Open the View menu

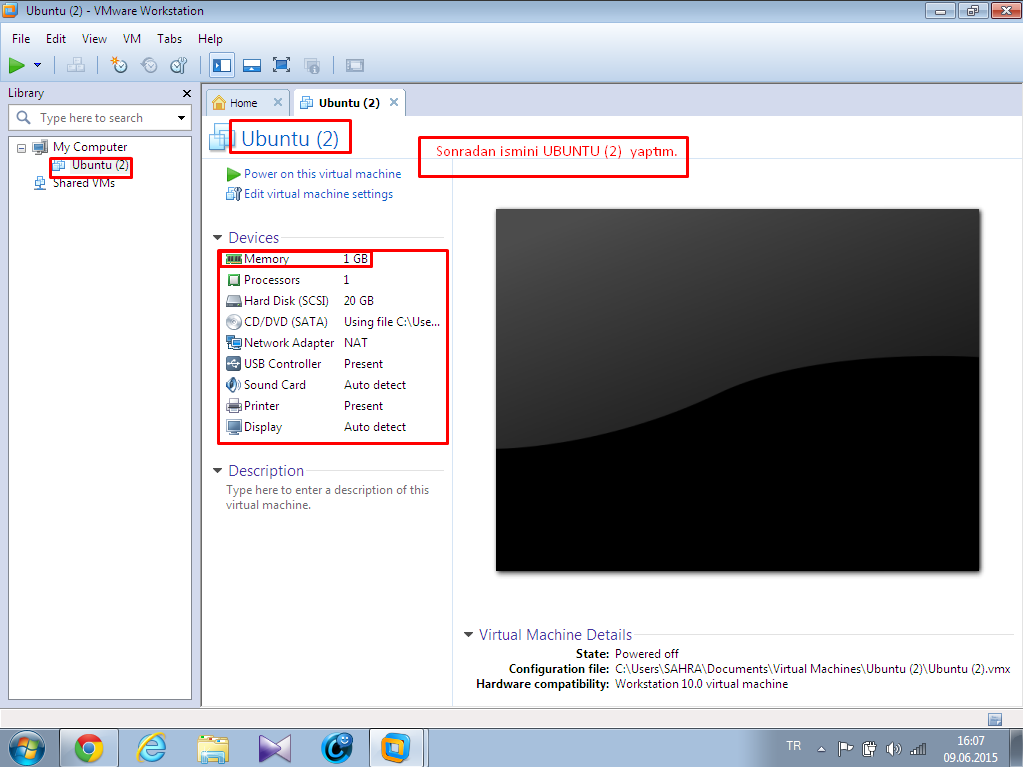tap(94, 38)
